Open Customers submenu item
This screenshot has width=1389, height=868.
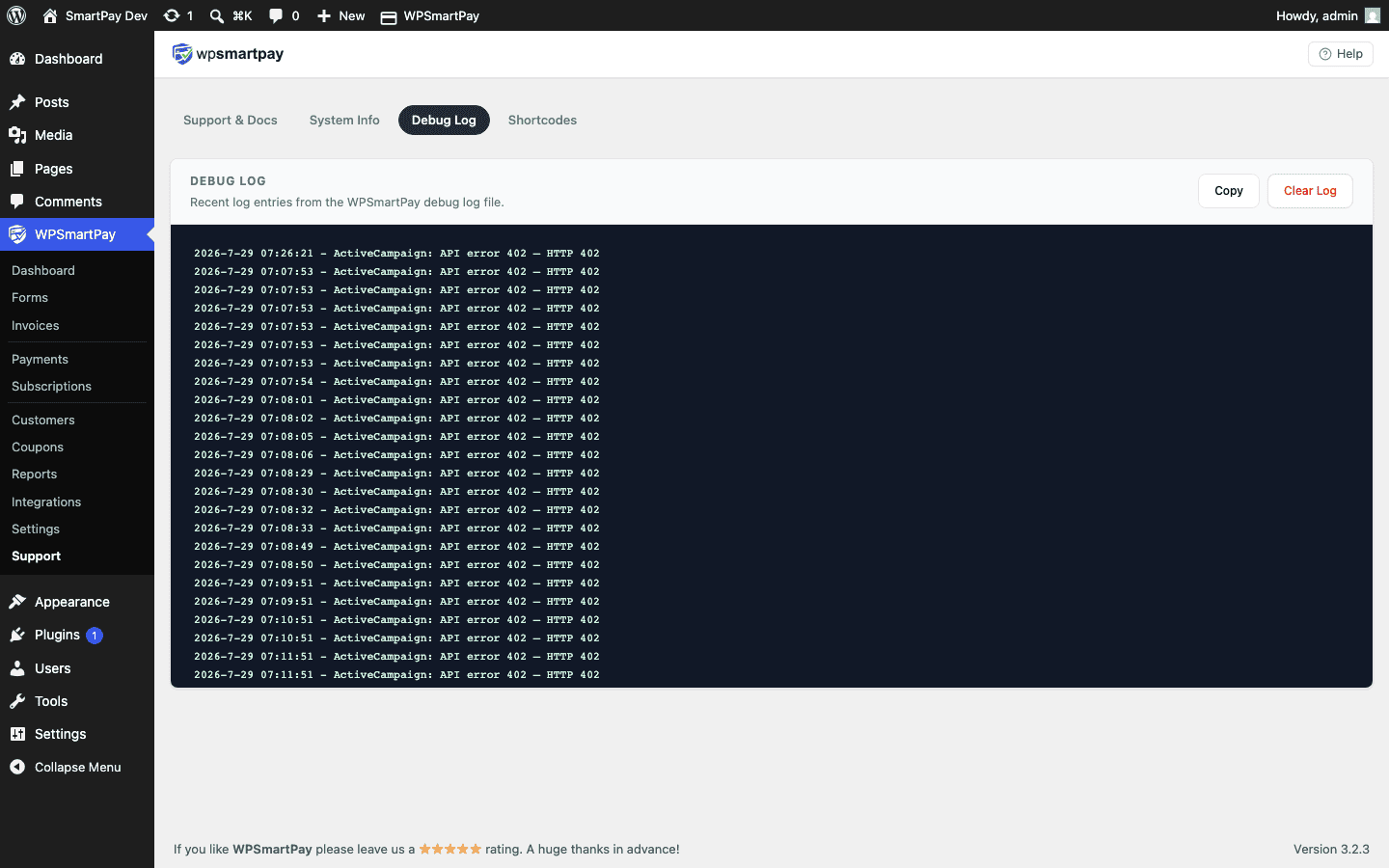coord(43,420)
